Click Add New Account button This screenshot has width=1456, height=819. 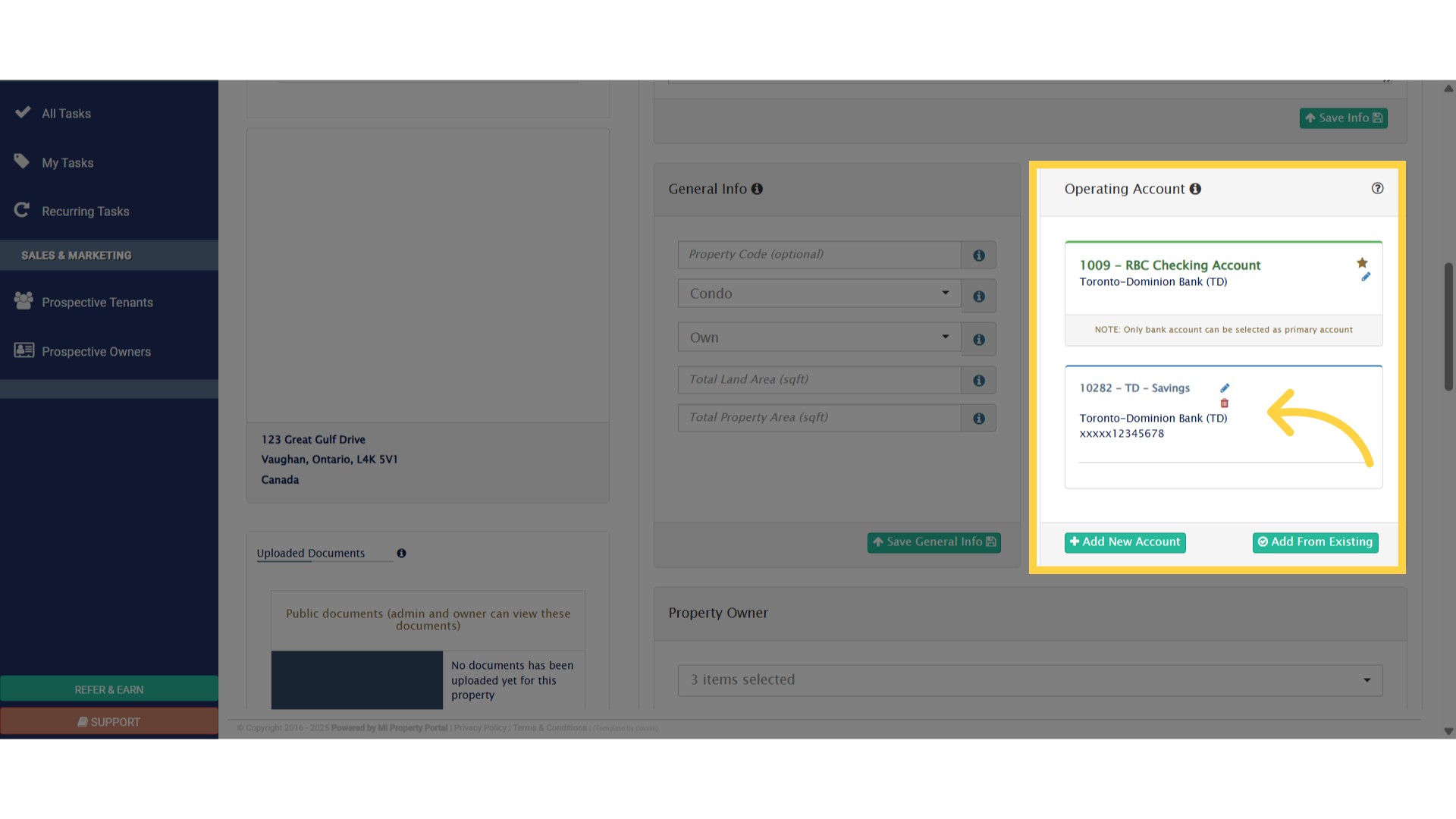click(x=1125, y=542)
